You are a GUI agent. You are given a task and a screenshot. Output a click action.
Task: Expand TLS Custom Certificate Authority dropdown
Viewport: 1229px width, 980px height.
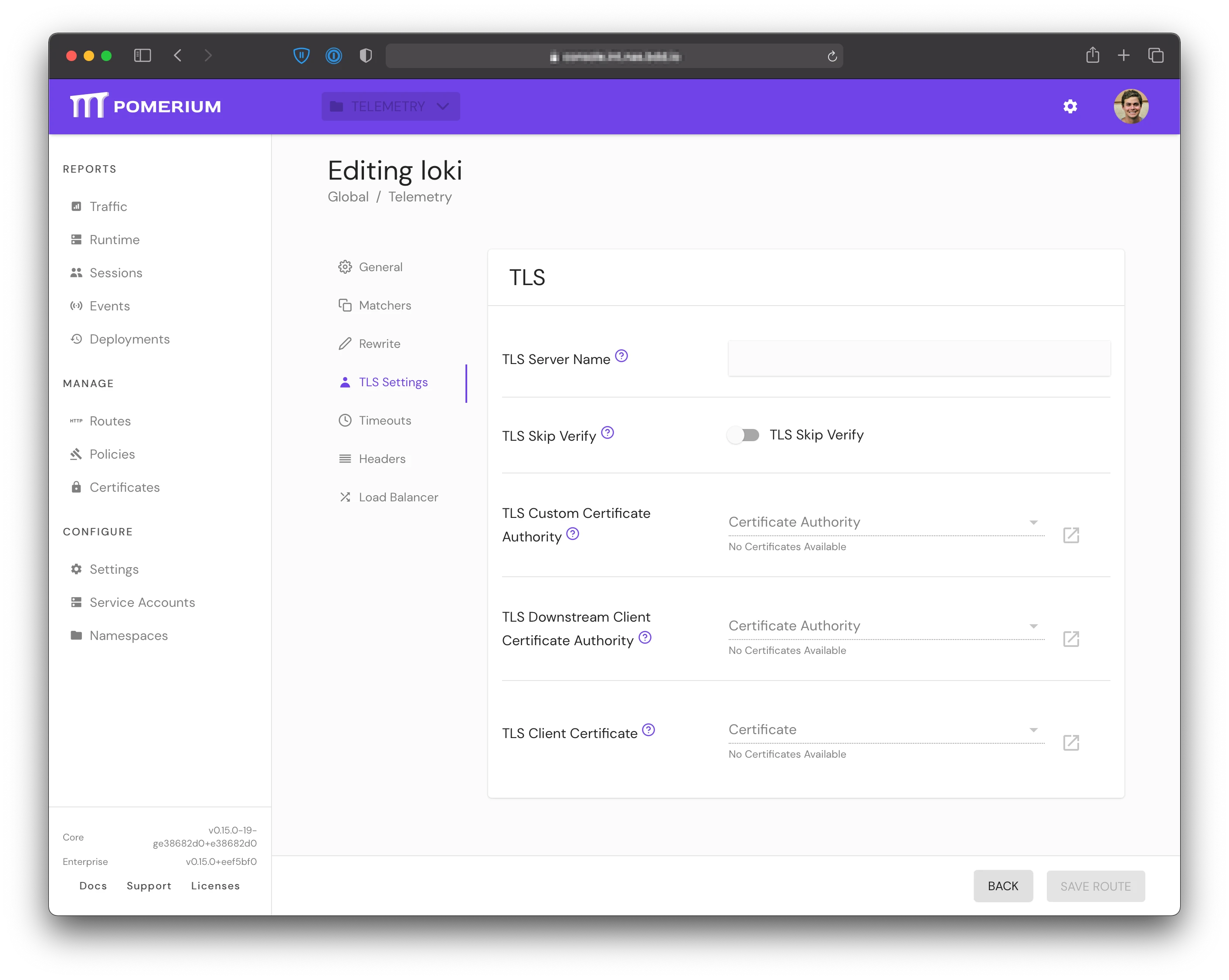tap(886, 523)
